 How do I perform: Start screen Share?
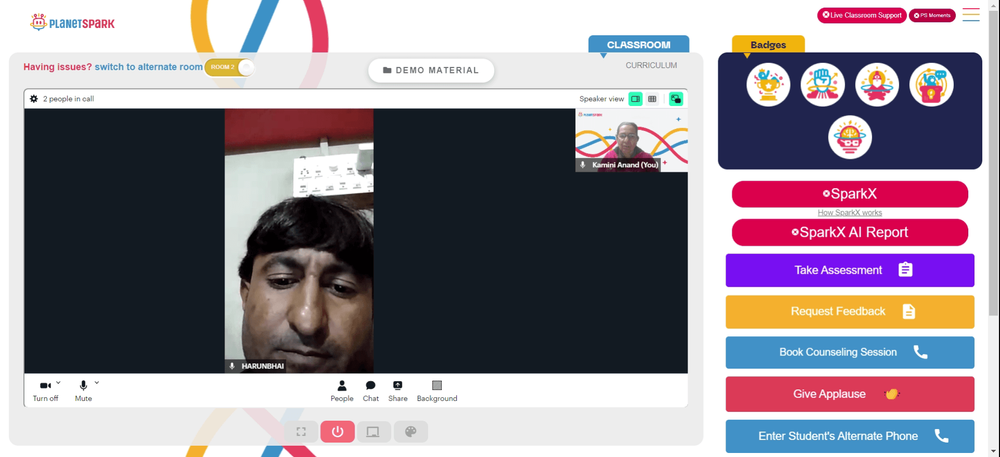tap(398, 391)
